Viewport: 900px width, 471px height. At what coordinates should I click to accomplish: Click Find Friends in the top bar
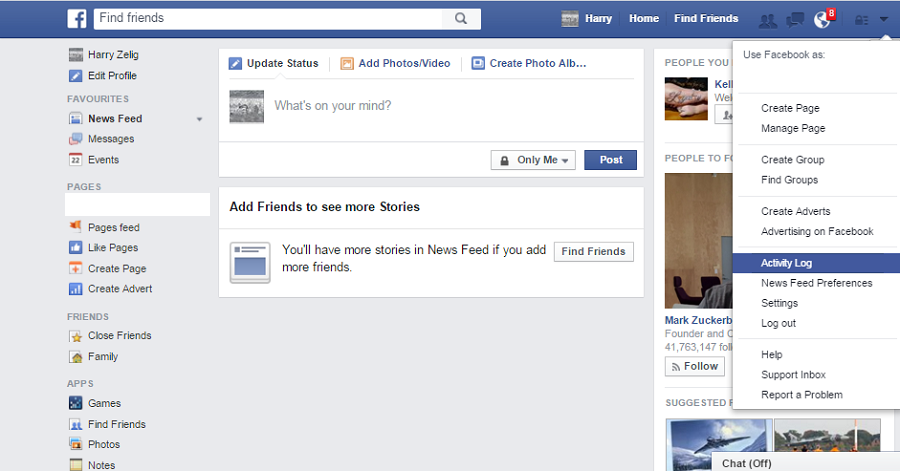click(x=706, y=18)
